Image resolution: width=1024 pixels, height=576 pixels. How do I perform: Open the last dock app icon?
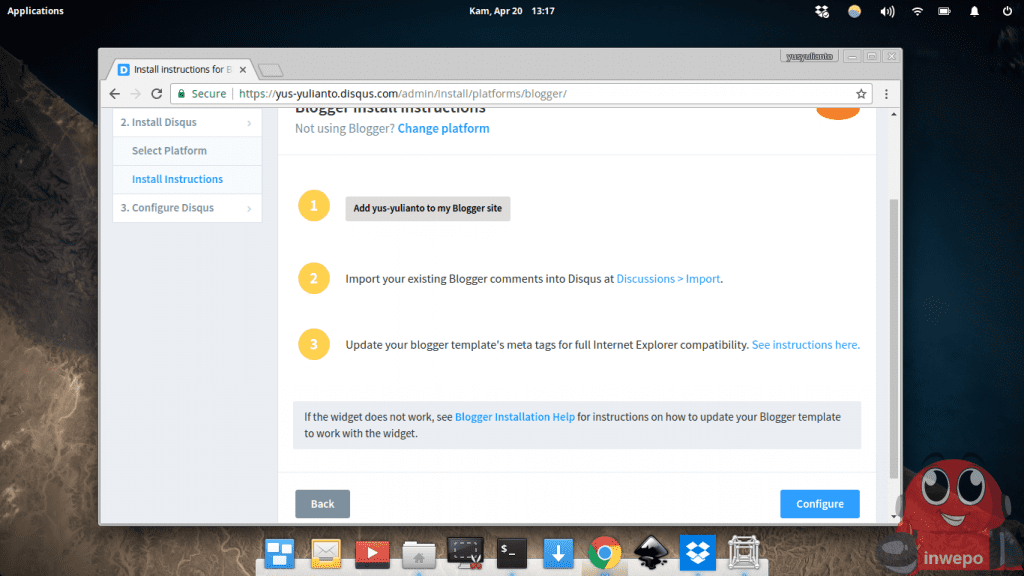[x=744, y=552]
